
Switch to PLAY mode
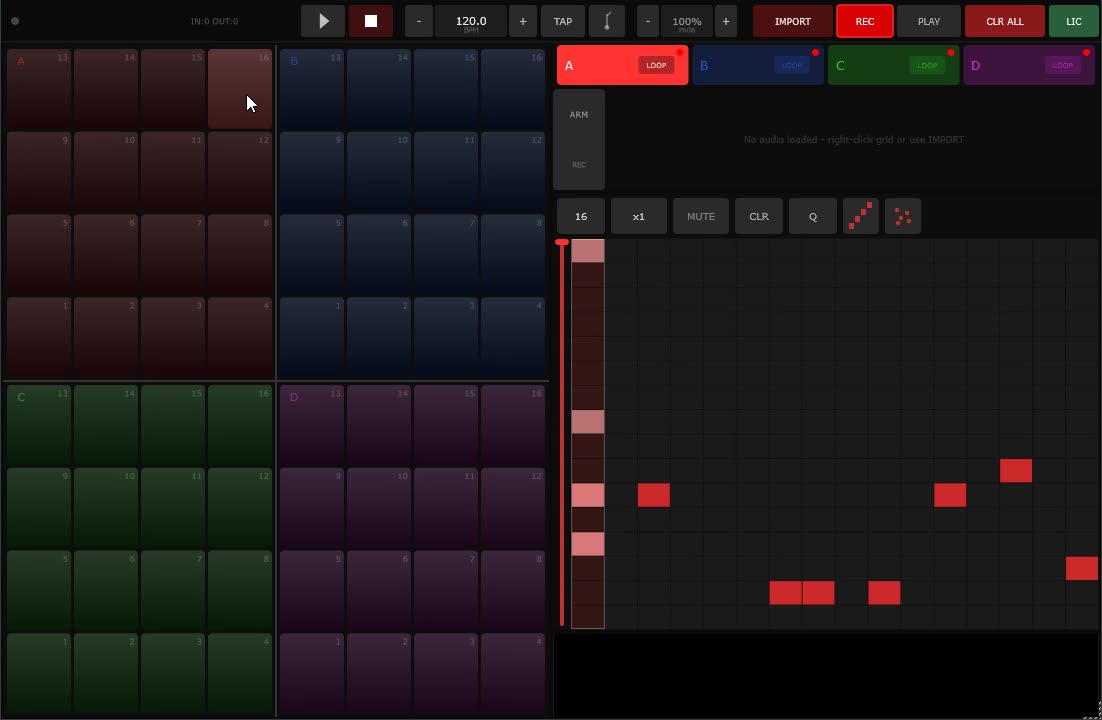pos(928,21)
